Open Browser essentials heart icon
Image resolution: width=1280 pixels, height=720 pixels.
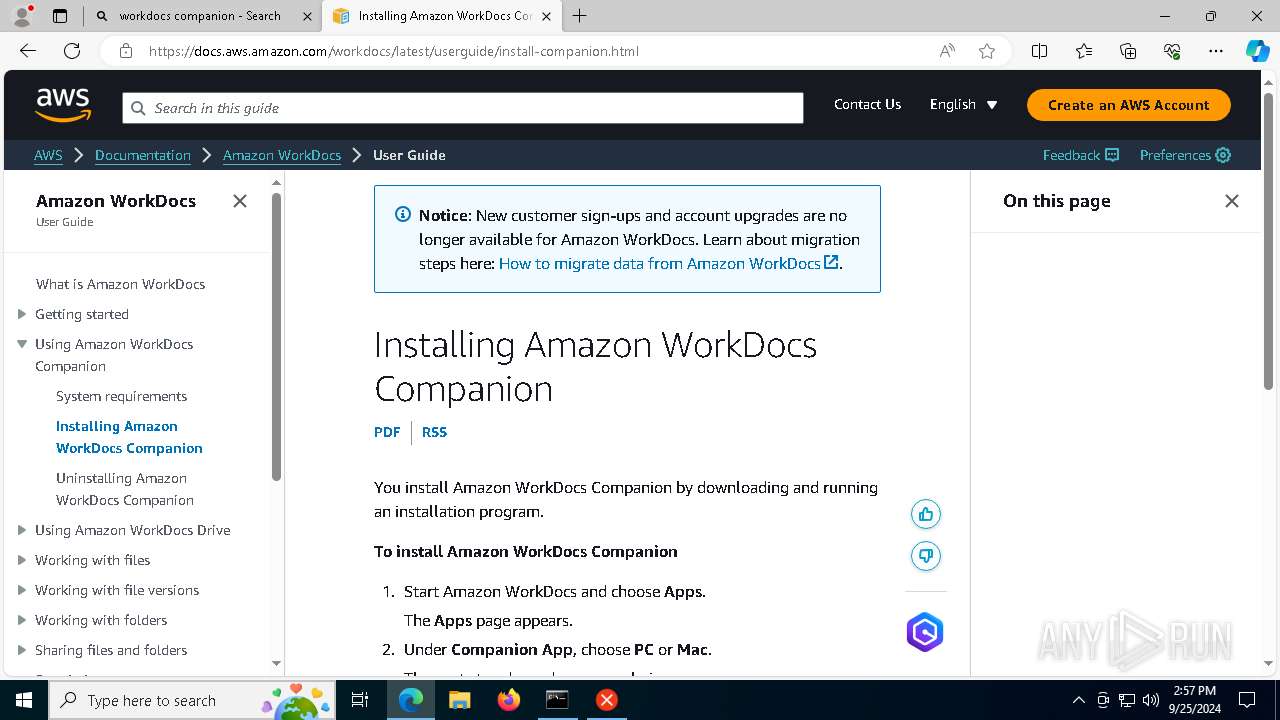coord(1172,51)
